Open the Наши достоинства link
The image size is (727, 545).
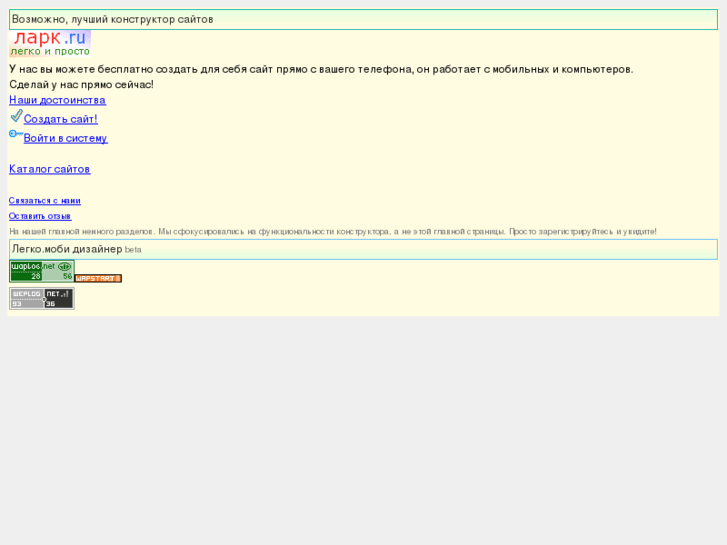[57, 100]
